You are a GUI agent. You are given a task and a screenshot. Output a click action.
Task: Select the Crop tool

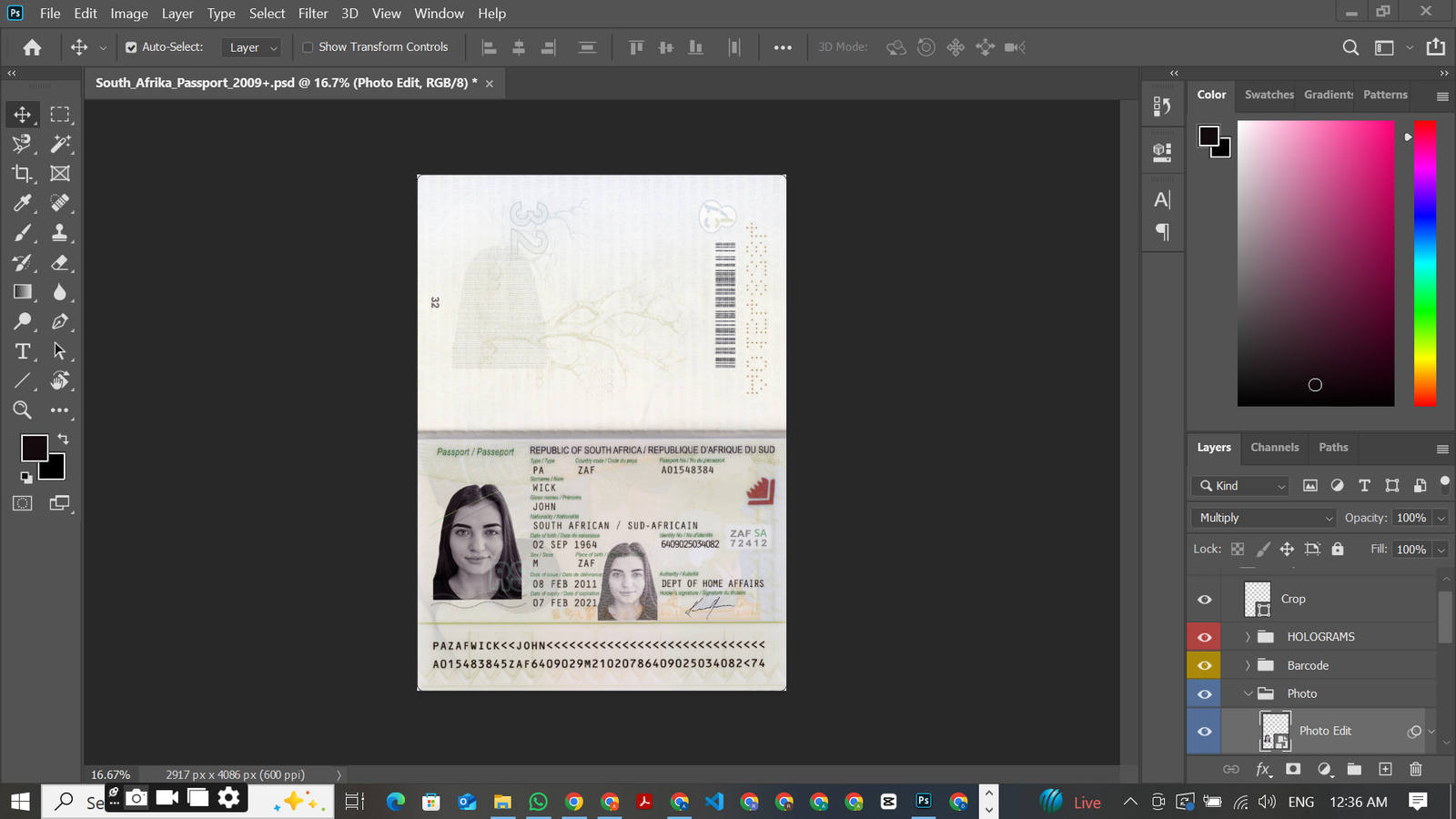tap(22, 173)
